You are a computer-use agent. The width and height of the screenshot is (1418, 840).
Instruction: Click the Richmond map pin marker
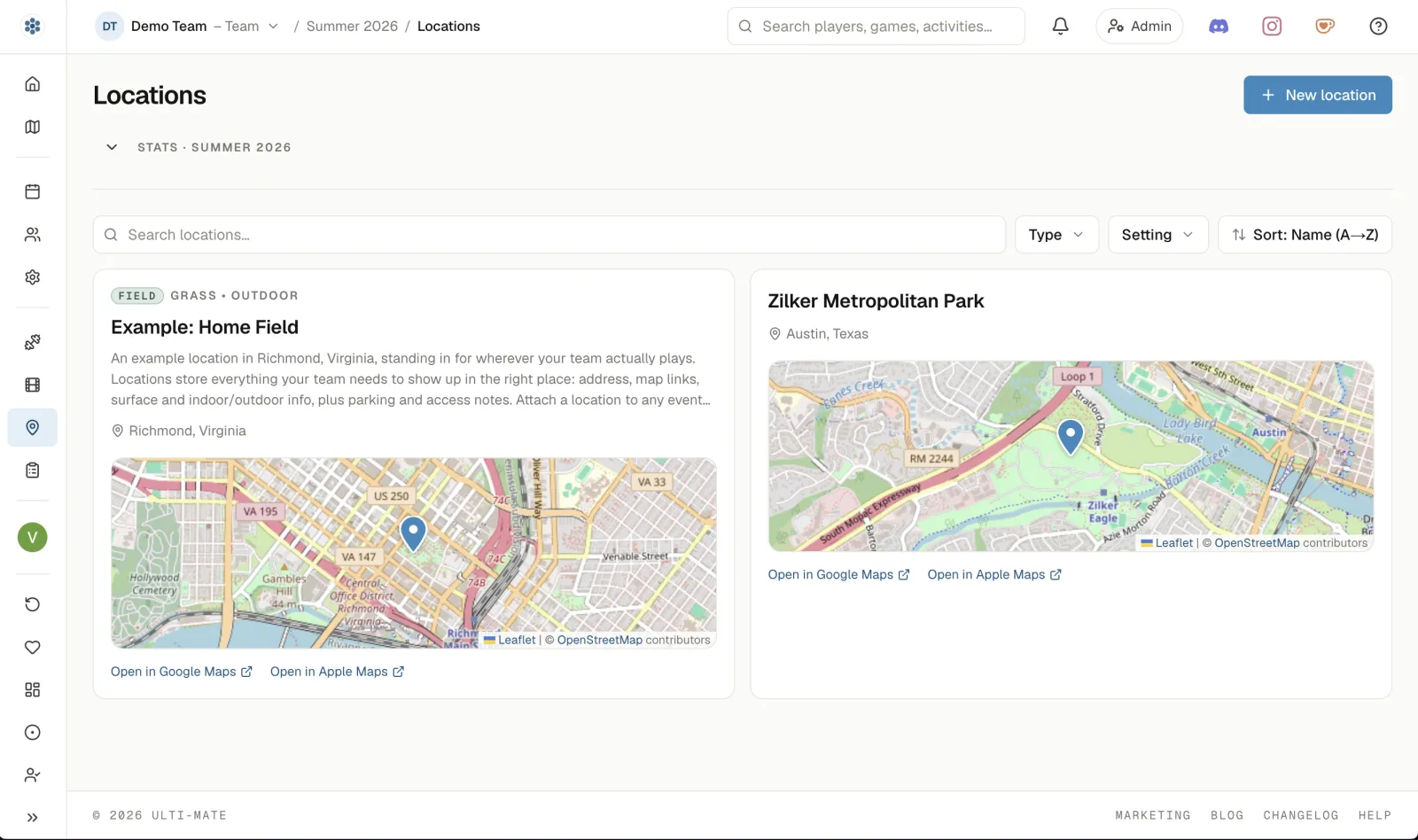click(x=413, y=533)
